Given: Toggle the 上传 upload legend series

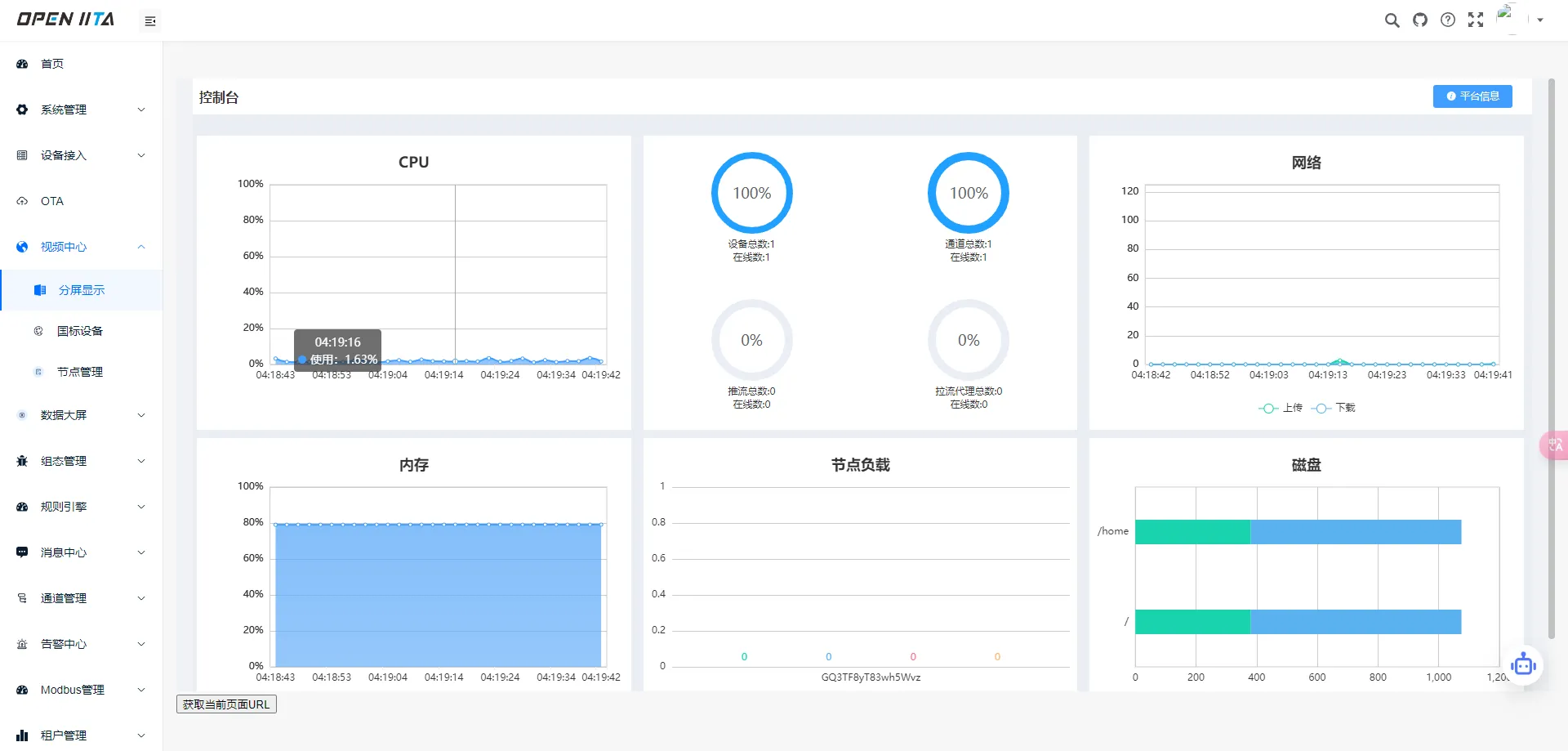Looking at the screenshot, I should 1281,408.
